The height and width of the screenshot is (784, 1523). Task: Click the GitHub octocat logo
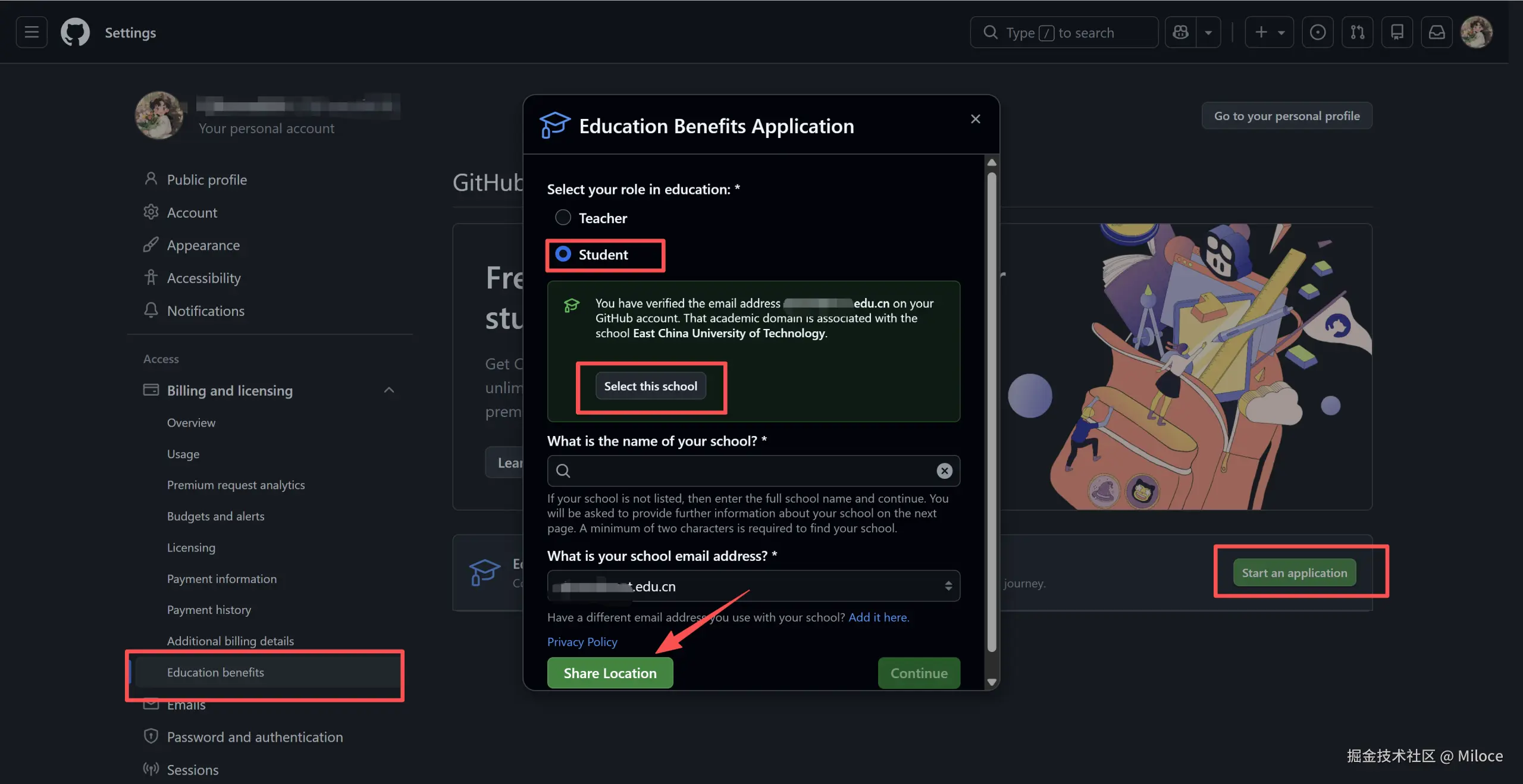(75, 32)
